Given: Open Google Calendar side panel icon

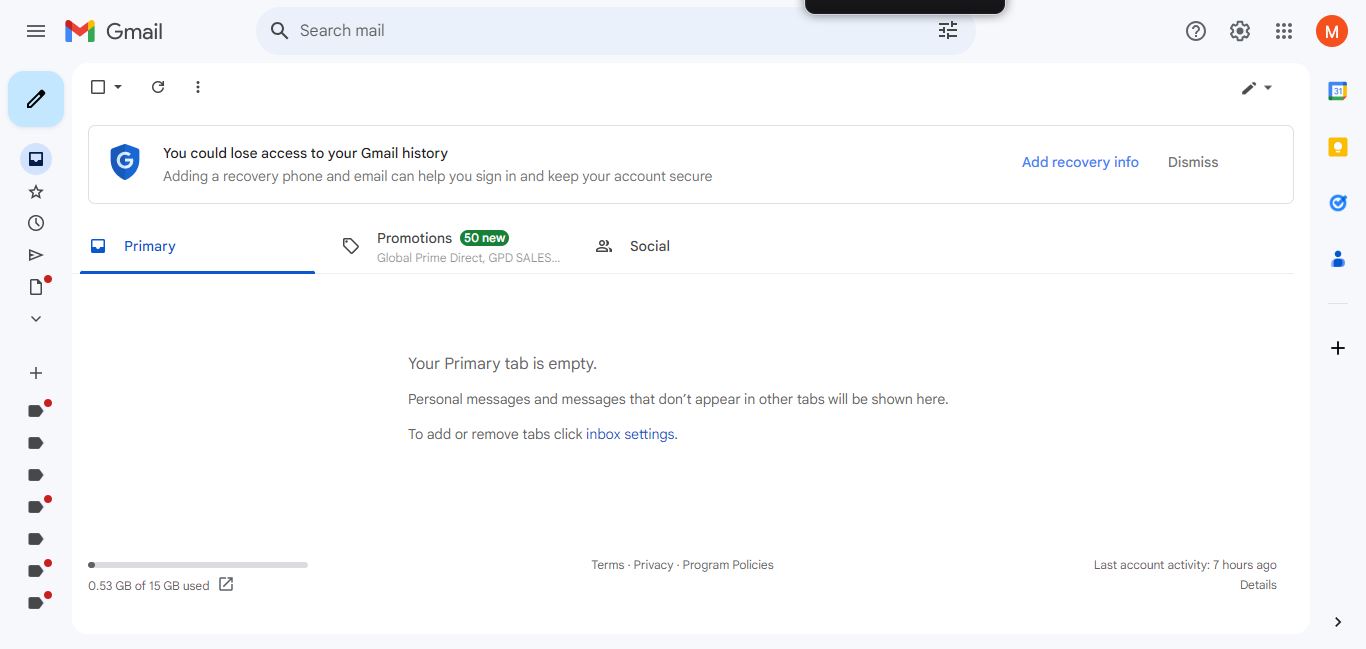Looking at the screenshot, I should [1338, 91].
